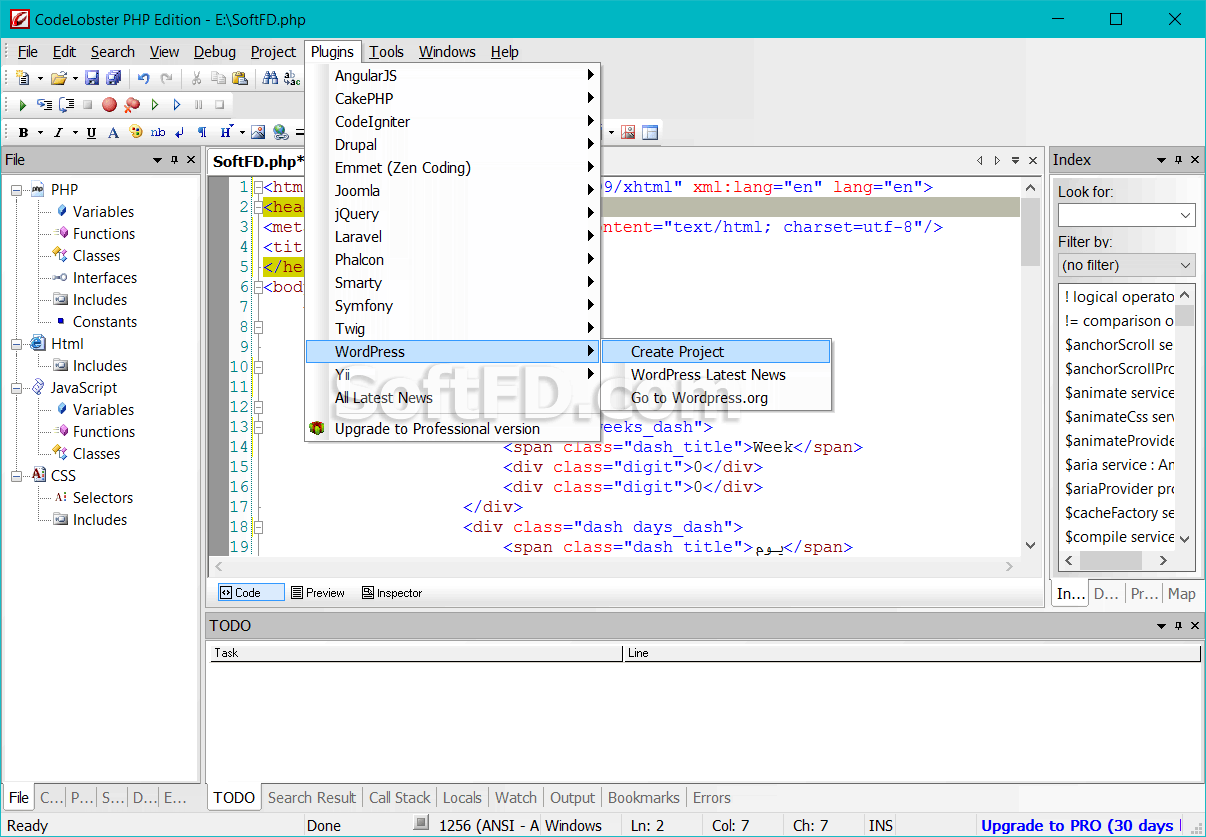Click the Step Over debug icon
Image resolution: width=1206 pixels, height=837 pixels.
click(66, 104)
